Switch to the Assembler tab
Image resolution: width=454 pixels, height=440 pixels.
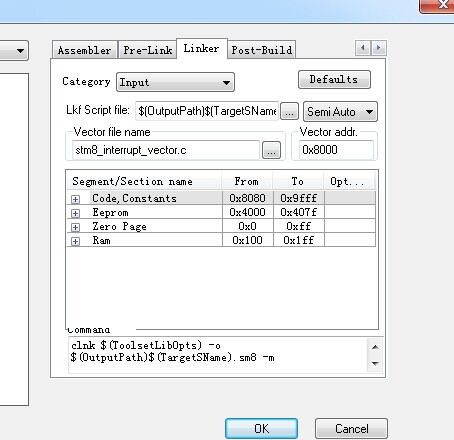click(85, 50)
